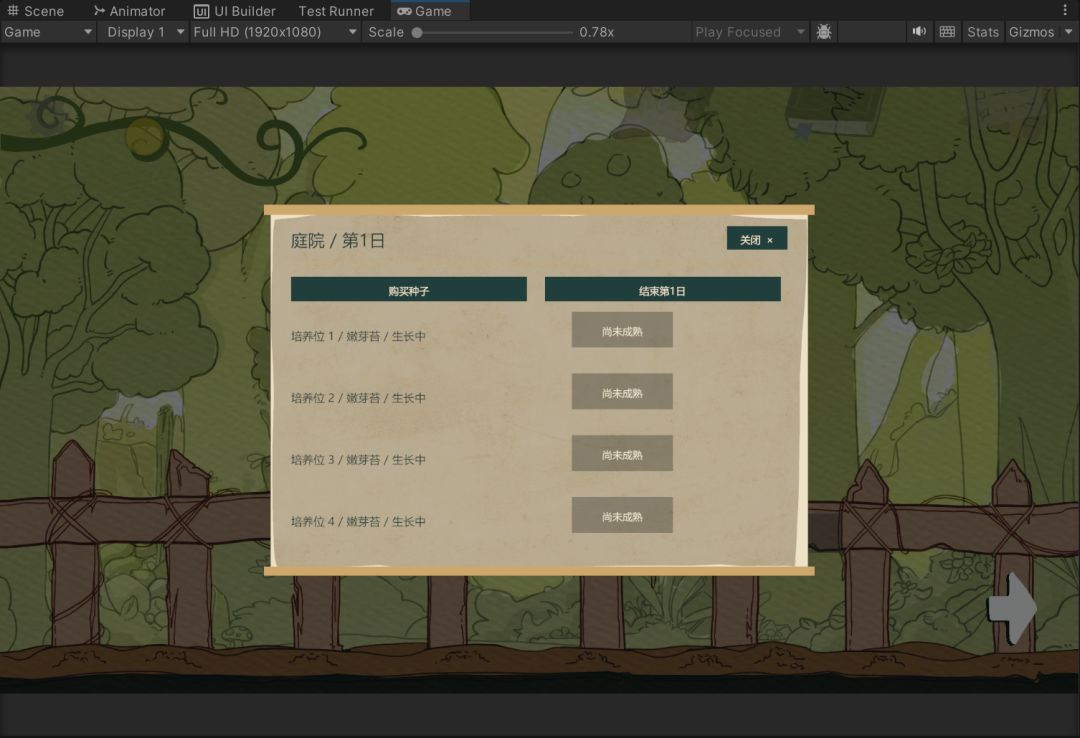Mute audio with the speaker icon
This screenshot has width=1080, height=738.
click(x=920, y=32)
